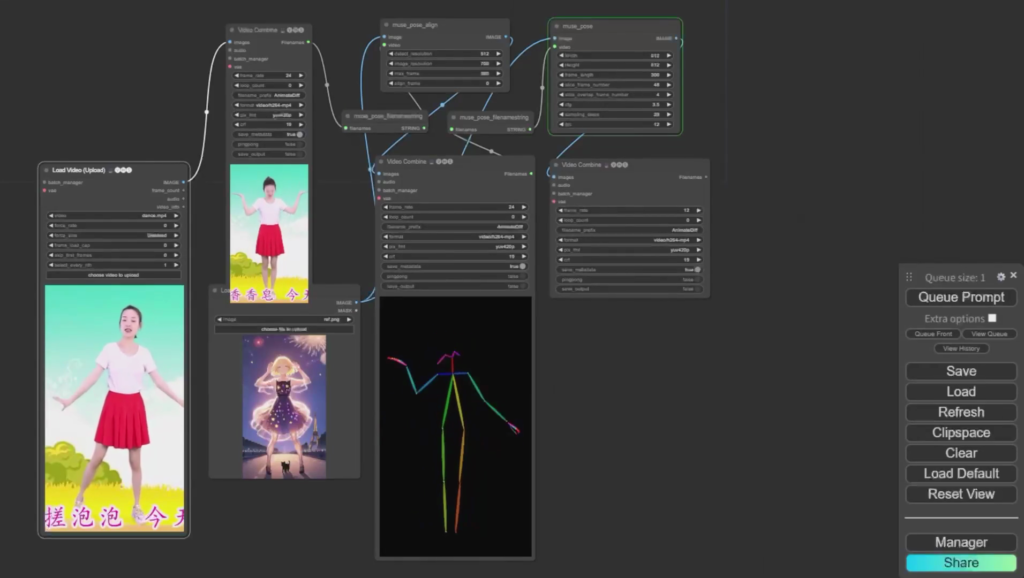Click the drag handle of queue panel
Image resolution: width=1024 pixels, height=578 pixels.
(909, 277)
